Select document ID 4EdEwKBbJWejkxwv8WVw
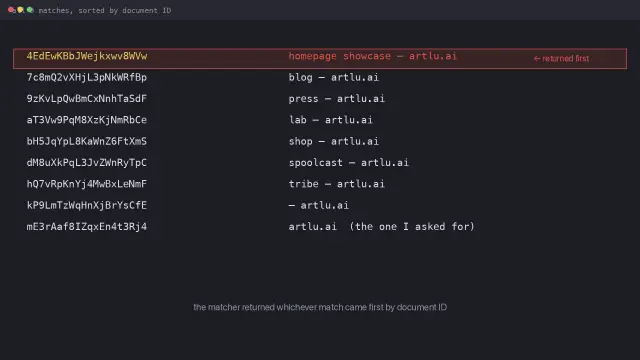Image resolution: width=640 pixels, height=360 pixels. [87, 56]
